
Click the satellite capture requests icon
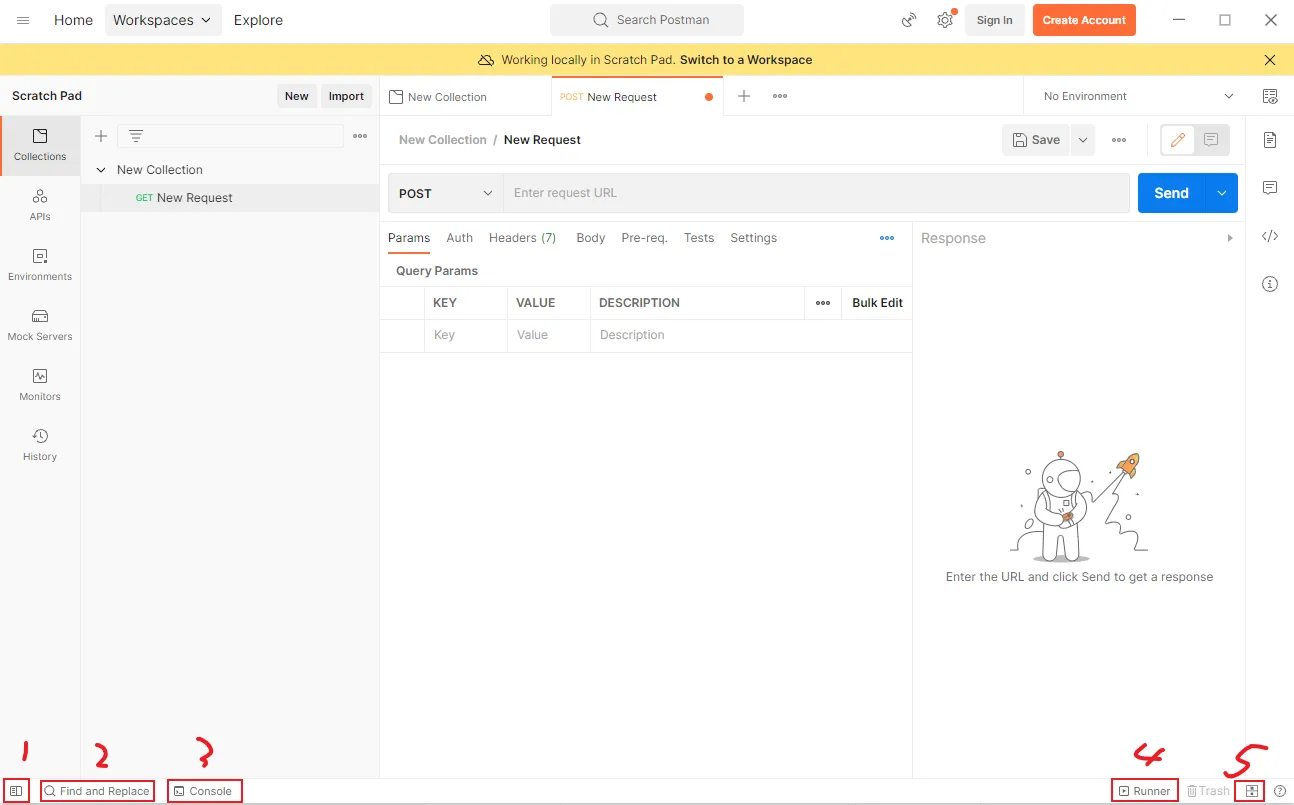(909, 20)
